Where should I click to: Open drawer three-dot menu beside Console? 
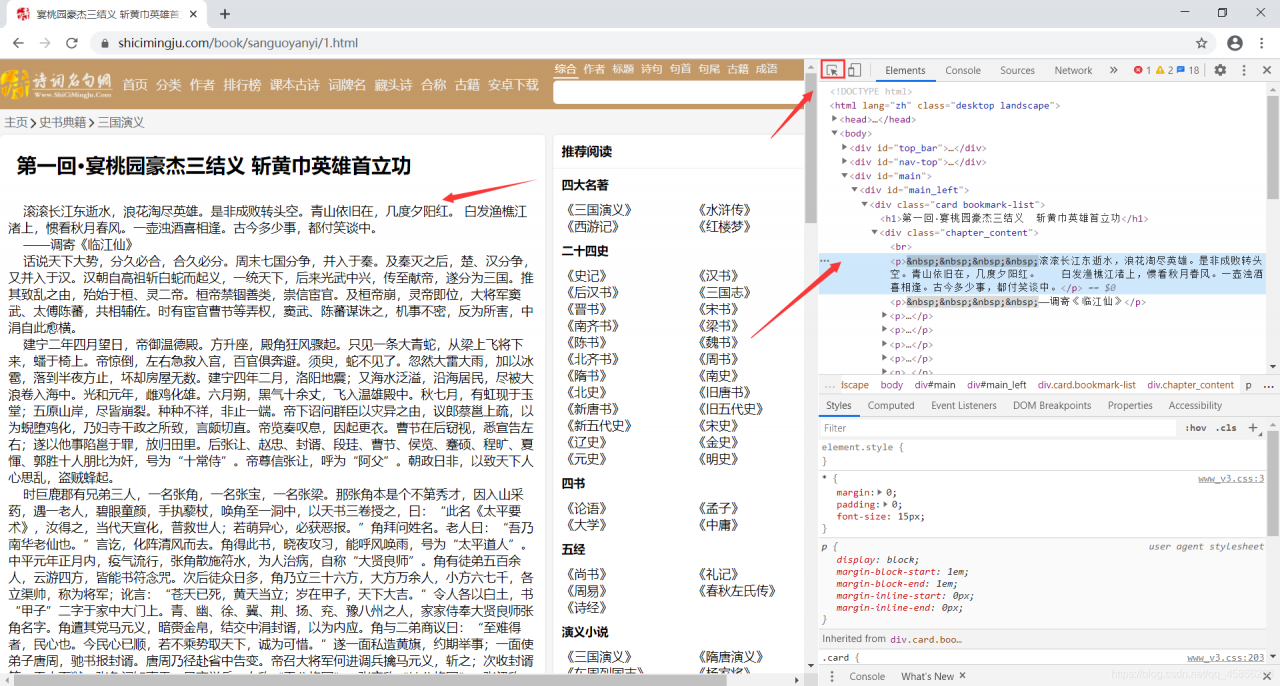coord(834,676)
